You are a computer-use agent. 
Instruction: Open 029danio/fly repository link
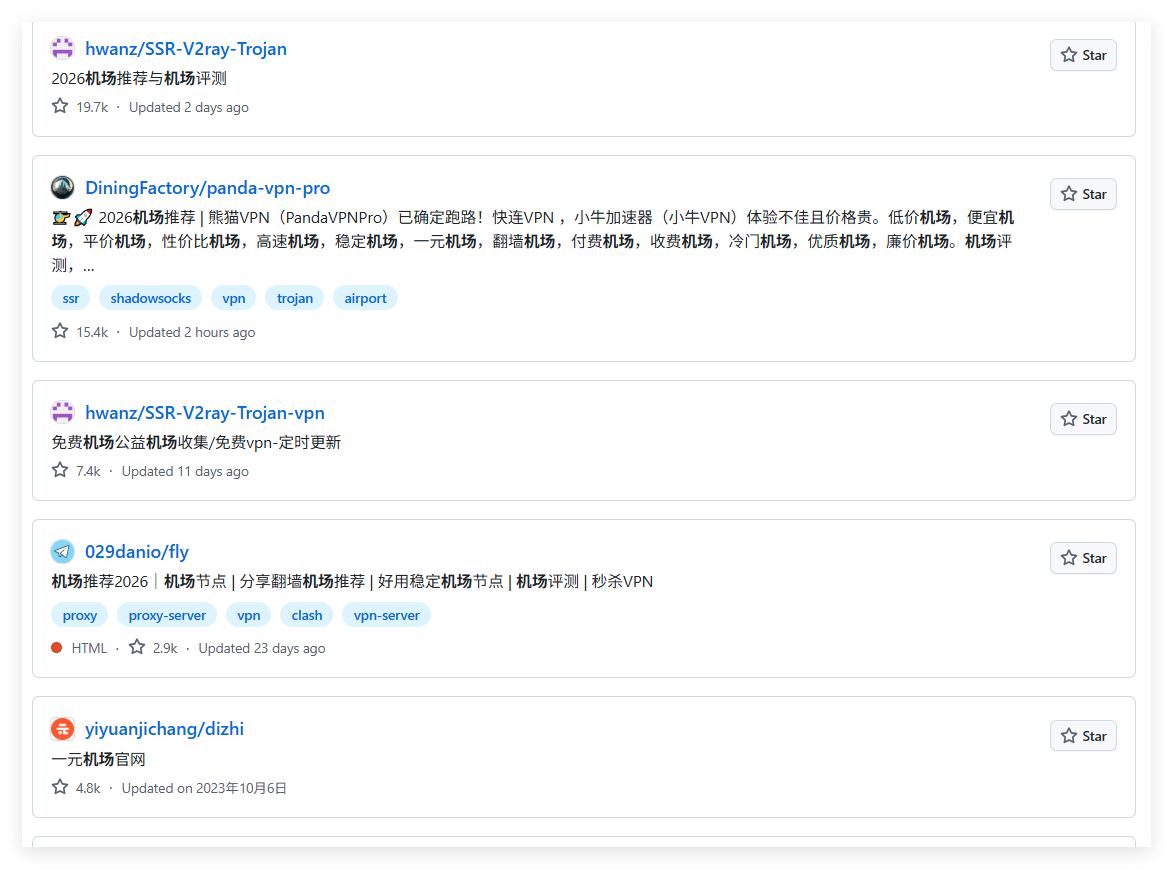(x=137, y=552)
